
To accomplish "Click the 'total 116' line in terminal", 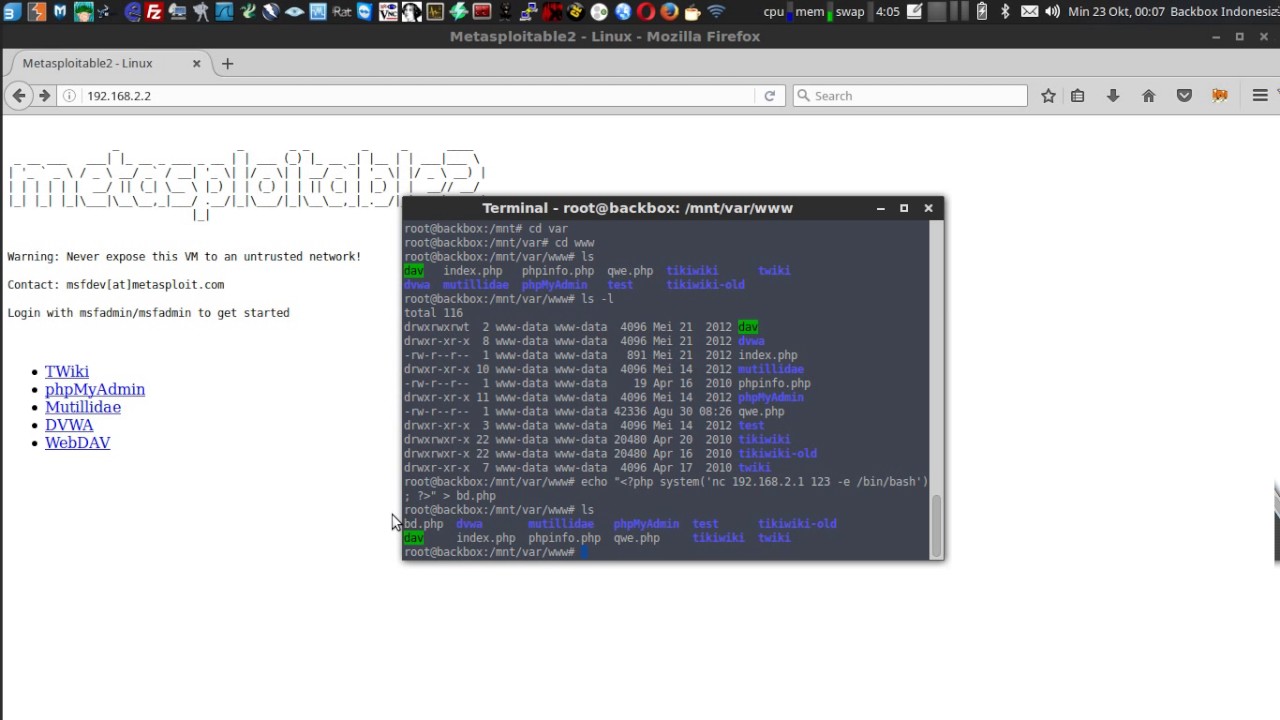I will click(433, 313).
